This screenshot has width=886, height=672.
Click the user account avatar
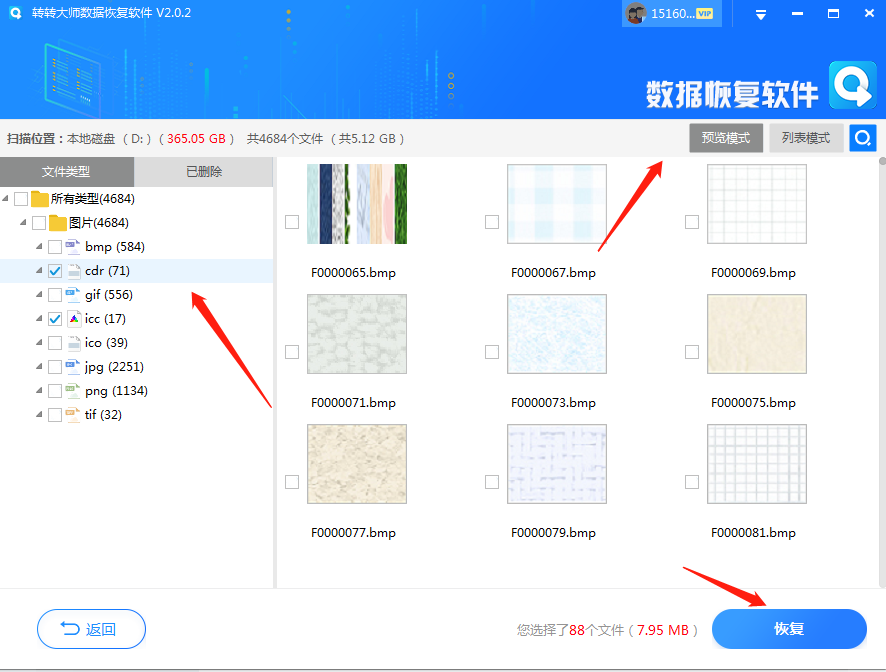tap(635, 13)
